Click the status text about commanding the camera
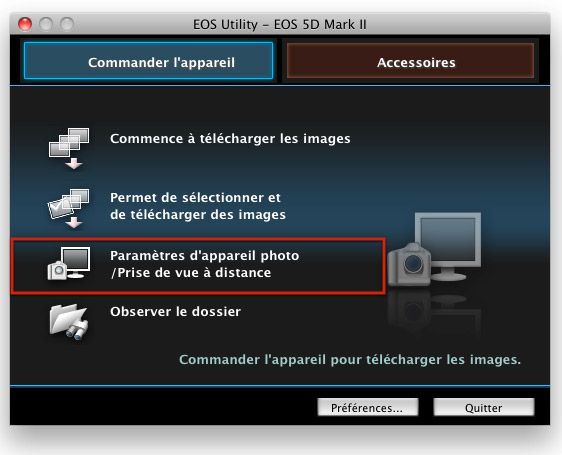 point(350,360)
